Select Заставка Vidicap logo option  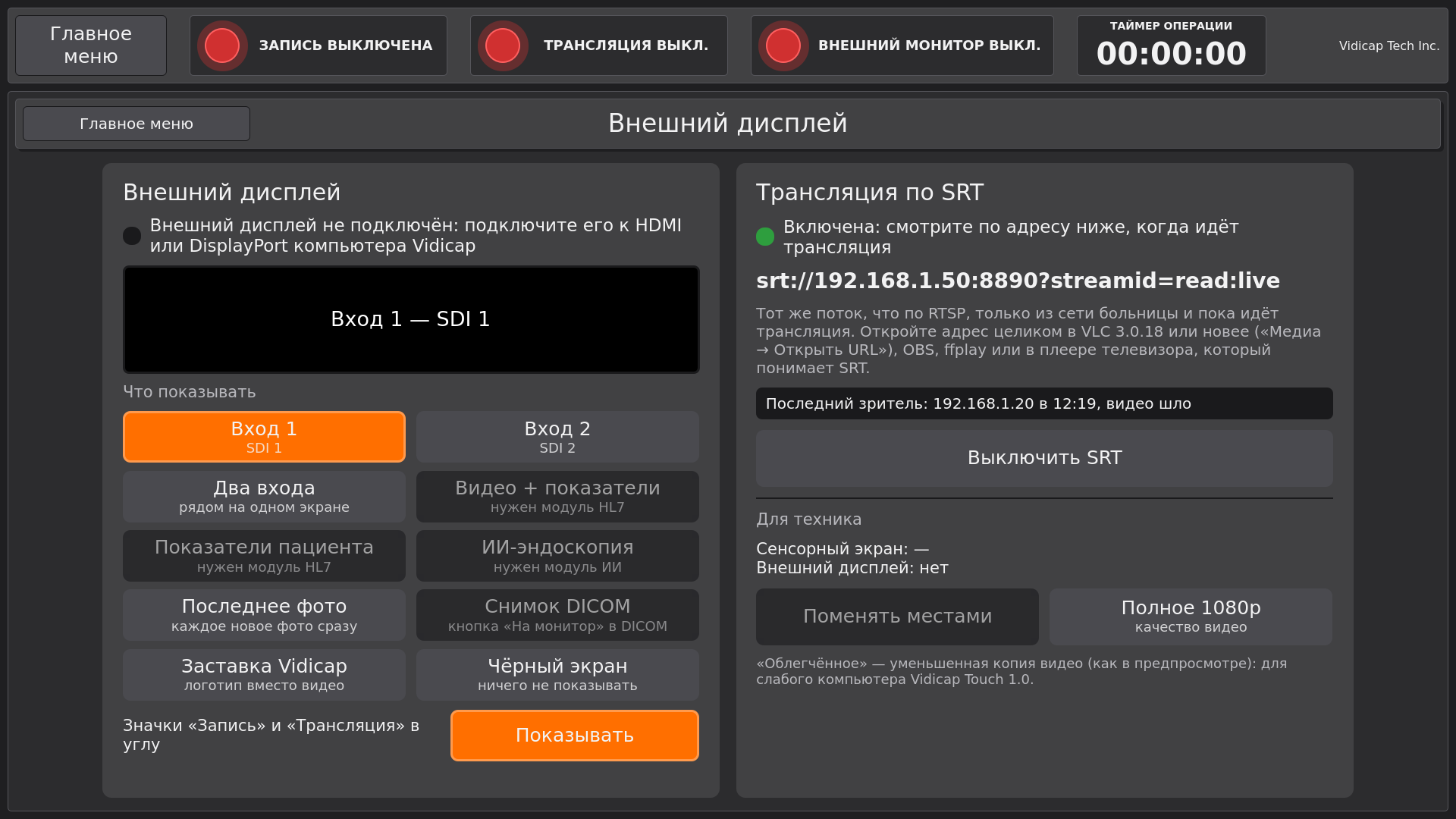[x=264, y=675]
